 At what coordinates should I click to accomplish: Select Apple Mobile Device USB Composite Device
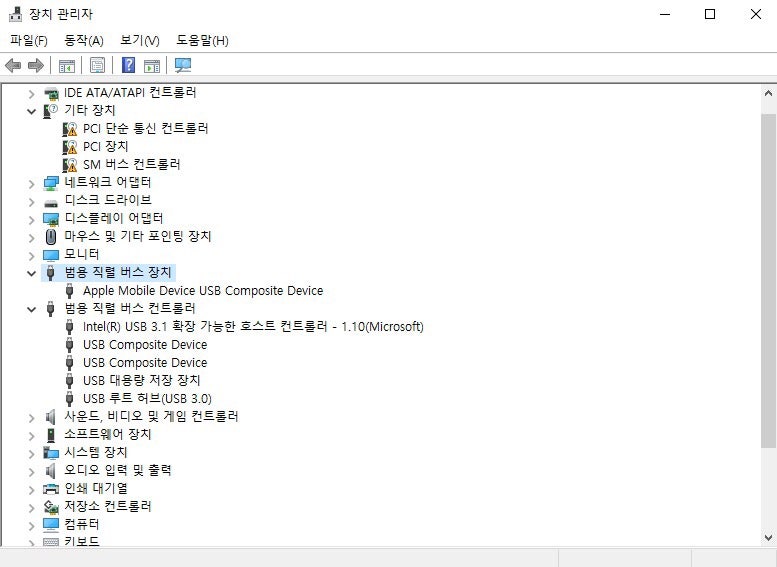203,290
